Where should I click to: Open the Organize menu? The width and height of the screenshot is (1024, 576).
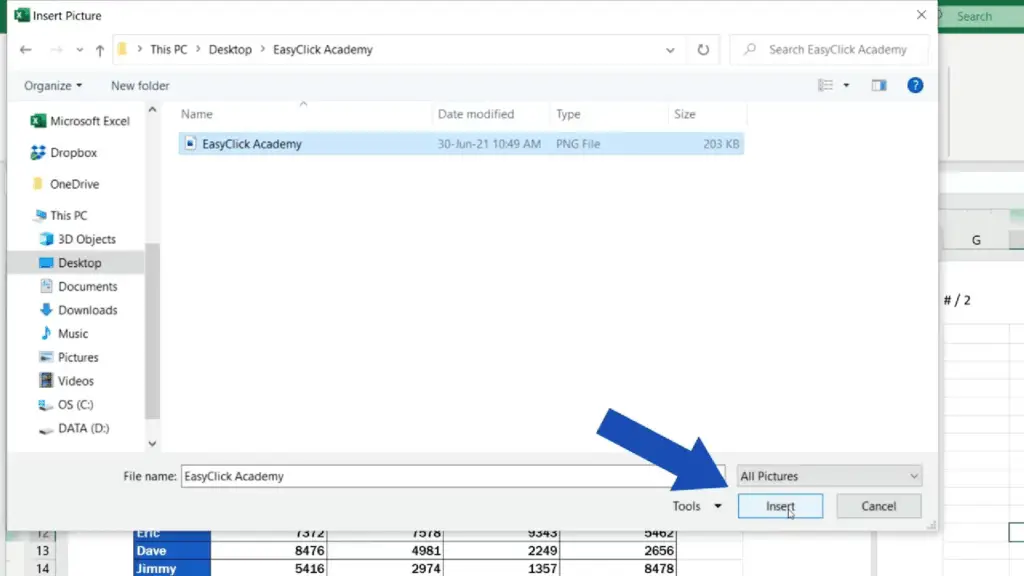tap(53, 86)
